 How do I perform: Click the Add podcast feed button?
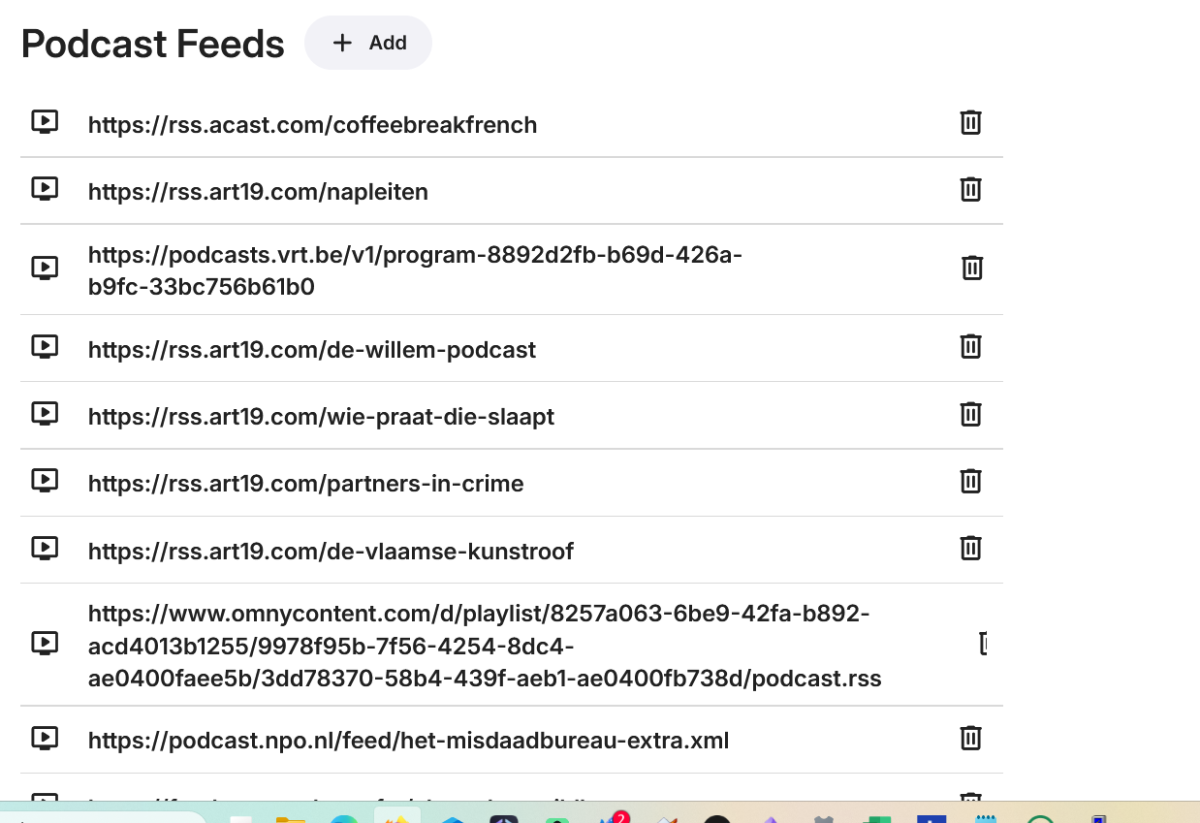pos(368,43)
